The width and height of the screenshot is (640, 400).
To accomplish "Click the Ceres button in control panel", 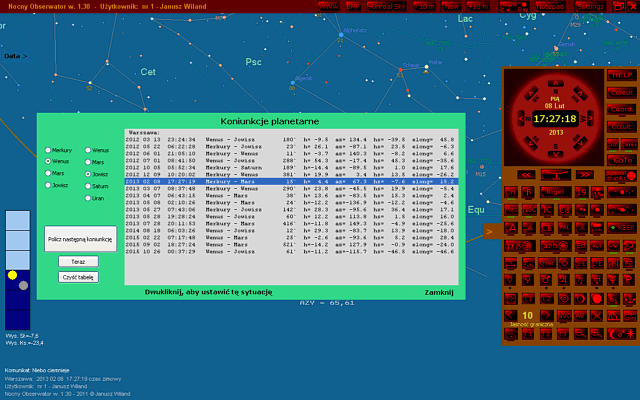I will [x=629, y=144].
